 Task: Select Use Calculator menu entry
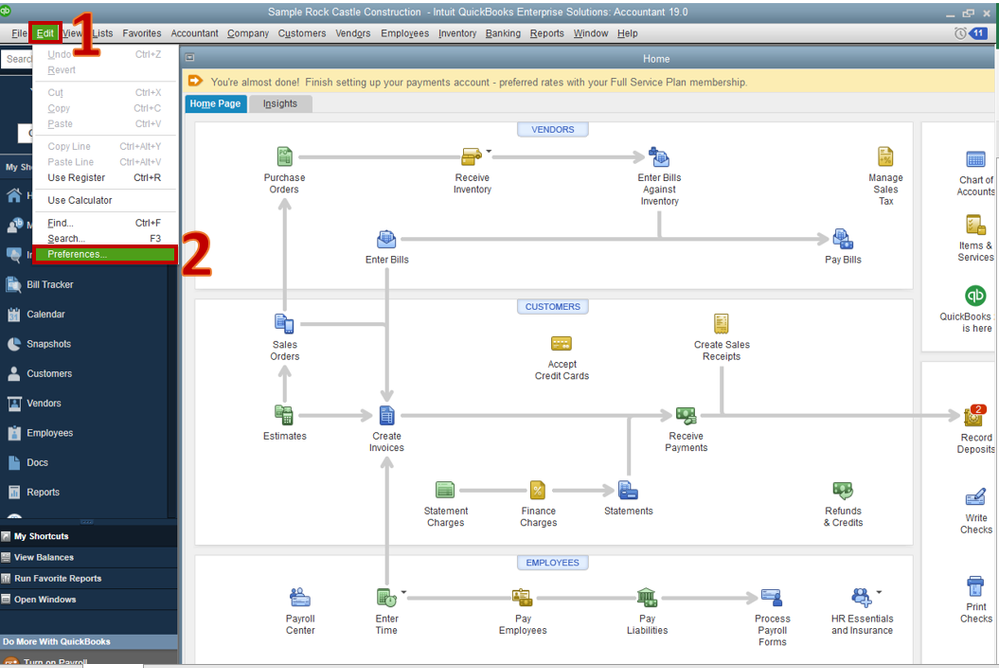105,200
